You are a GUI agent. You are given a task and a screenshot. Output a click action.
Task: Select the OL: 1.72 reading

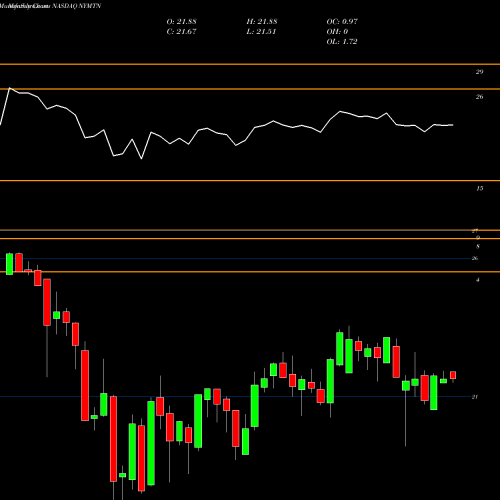pyautogui.click(x=342, y=42)
